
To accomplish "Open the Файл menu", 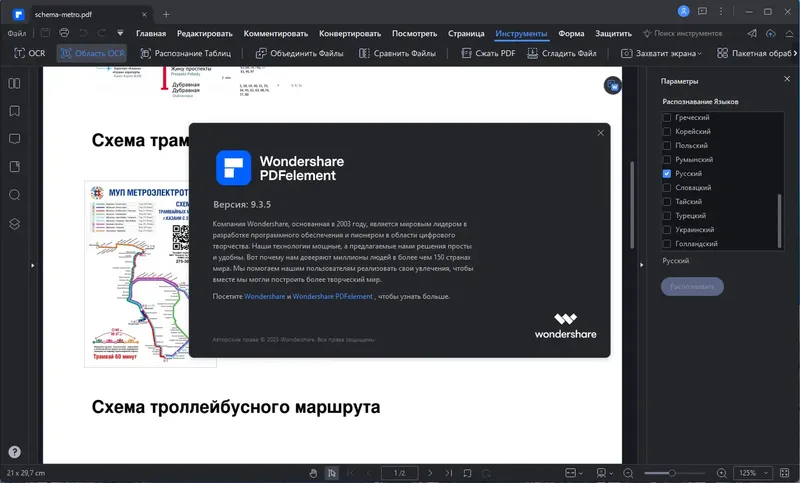I will pos(17,34).
